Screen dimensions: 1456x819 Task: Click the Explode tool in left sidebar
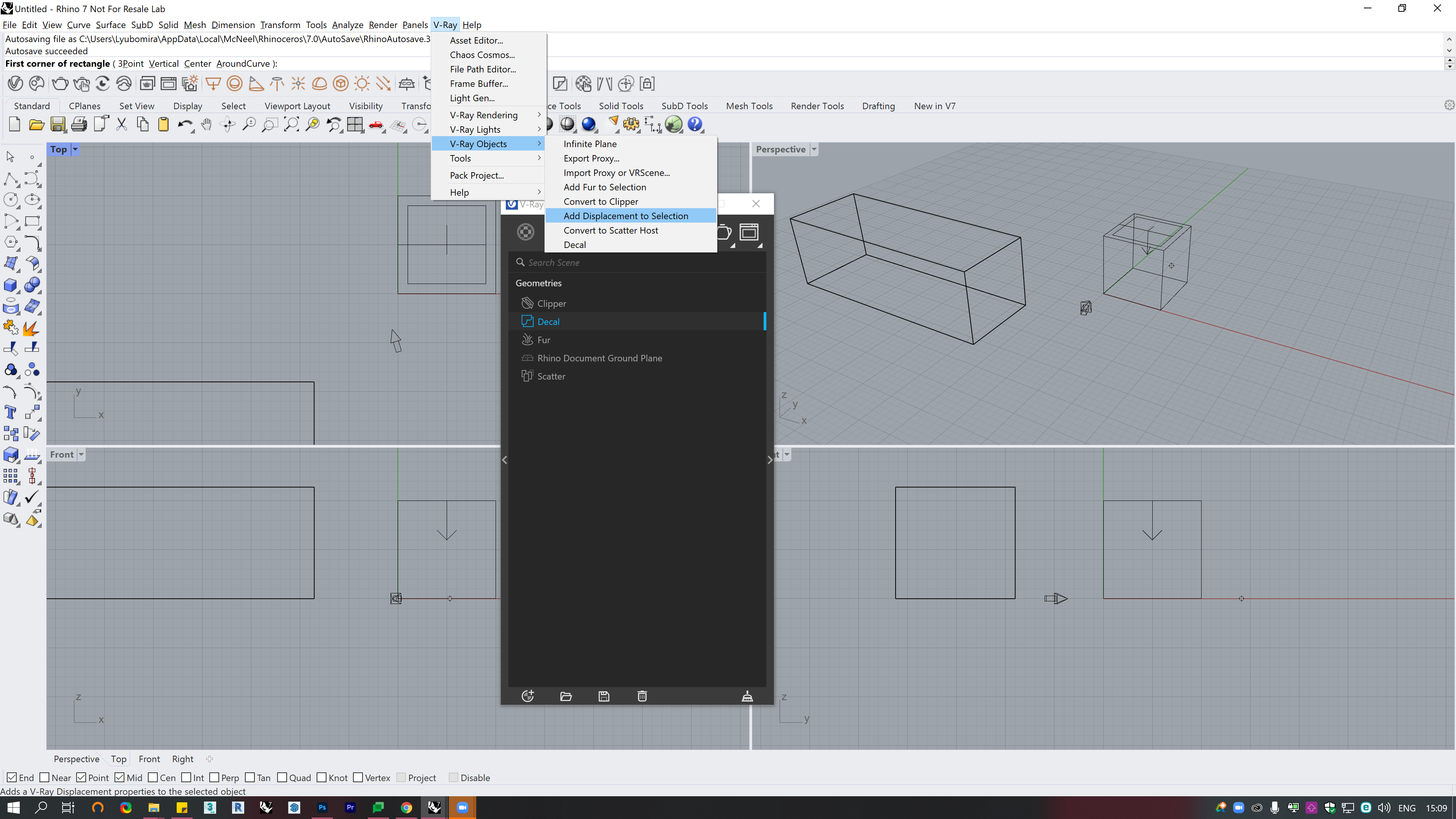coord(31,328)
